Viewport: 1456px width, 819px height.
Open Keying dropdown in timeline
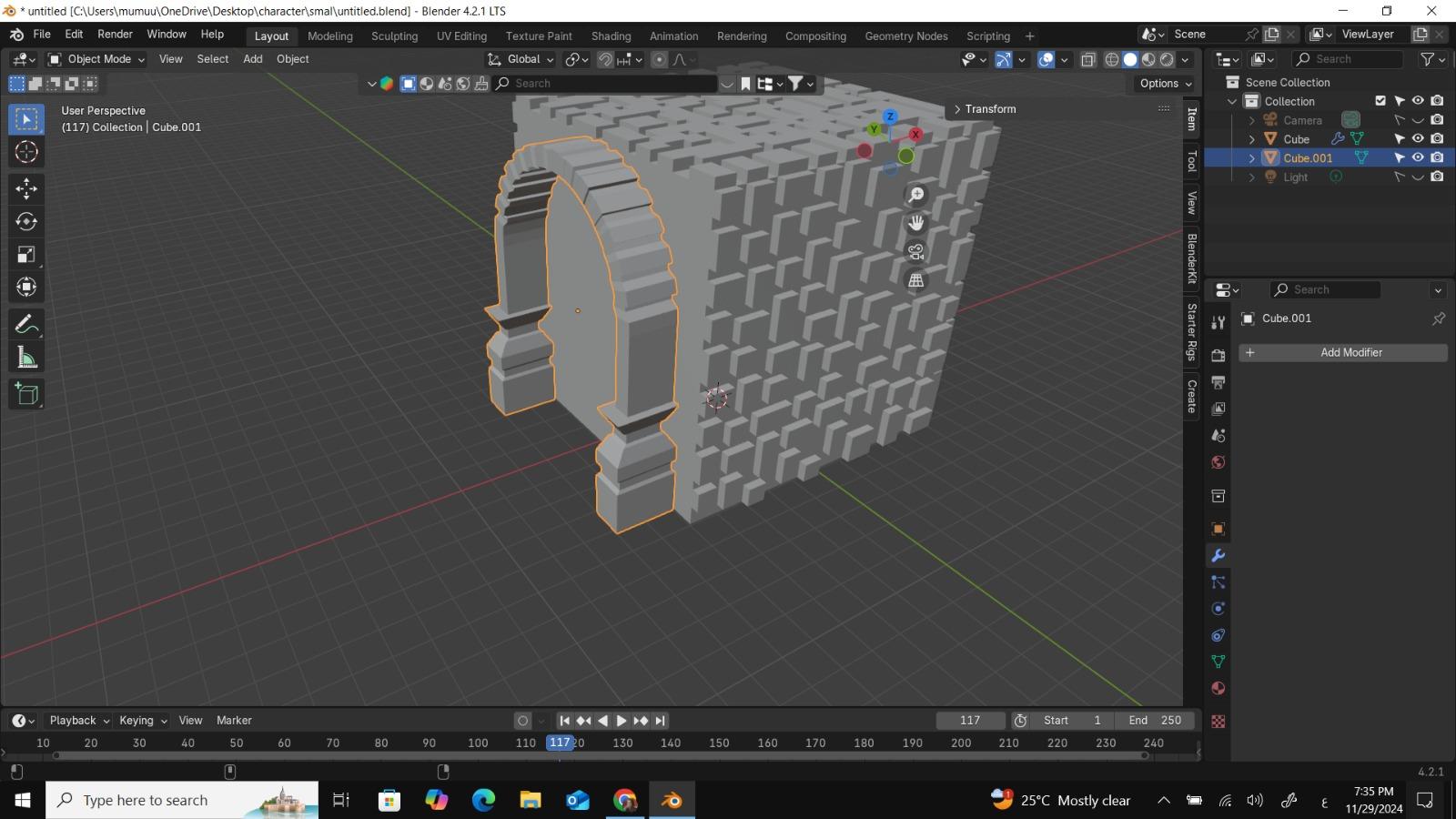(x=143, y=721)
